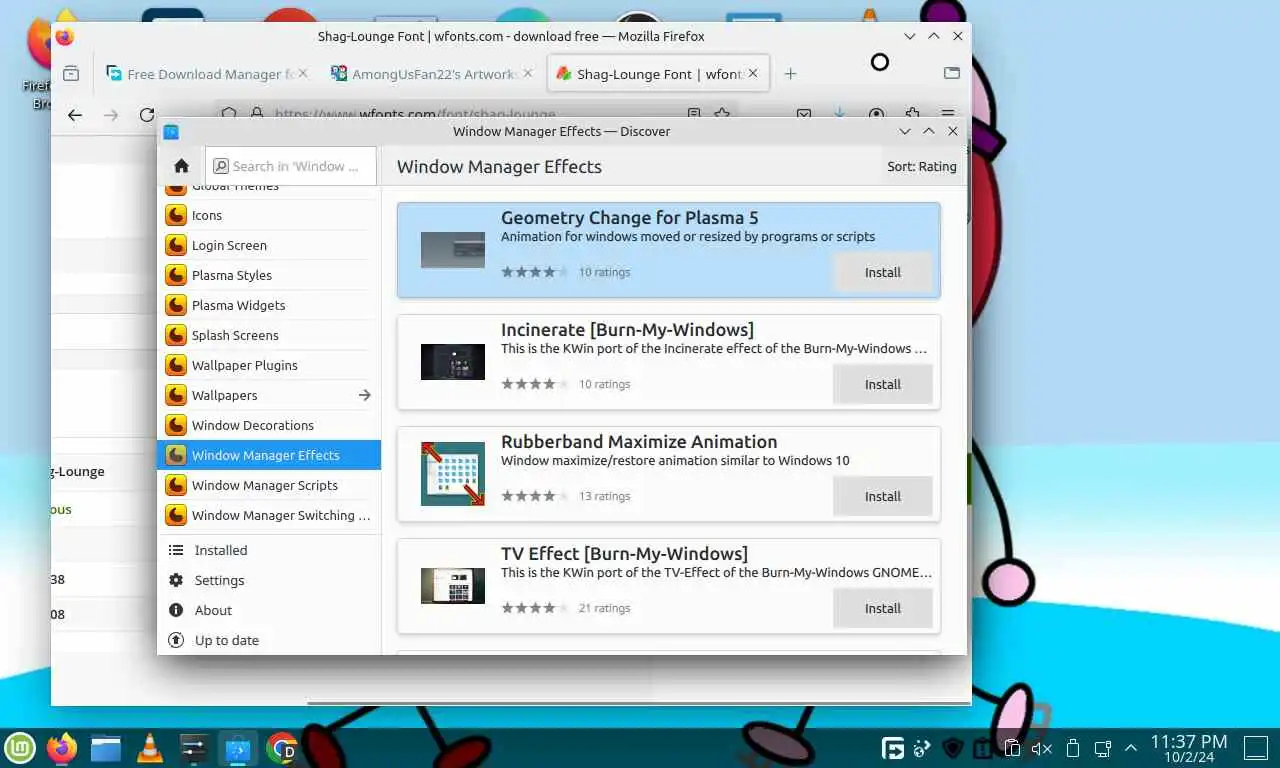Go back in Firefox
Screen dimensions: 1280x768
click(75, 115)
